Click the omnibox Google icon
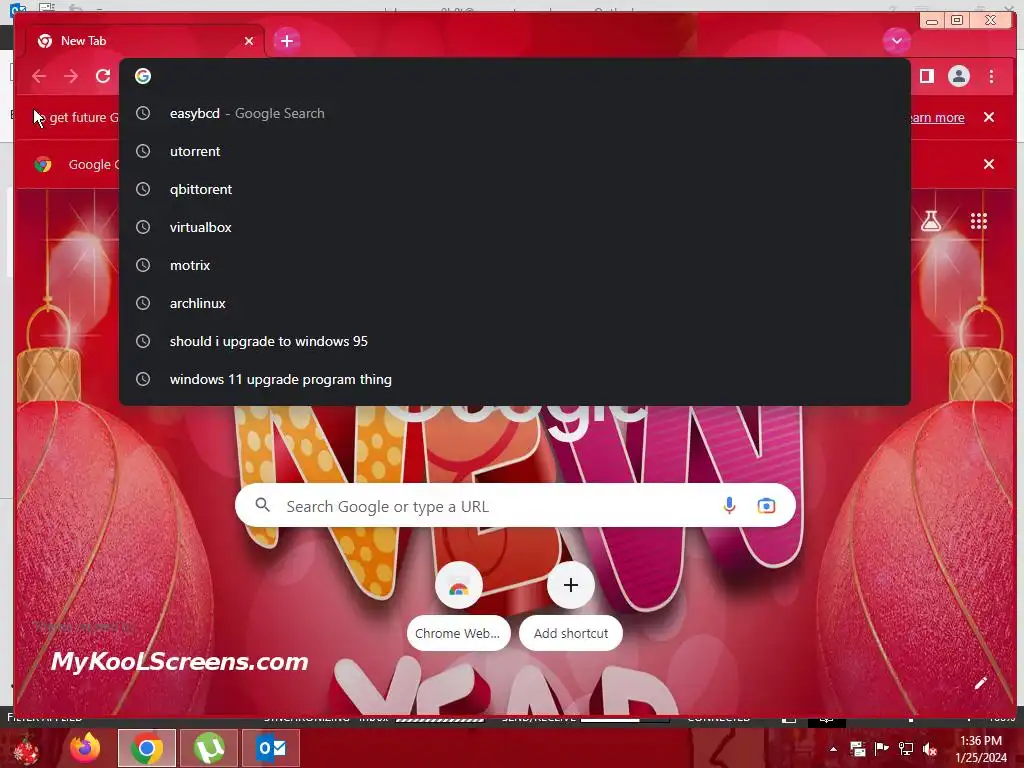 [143, 76]
